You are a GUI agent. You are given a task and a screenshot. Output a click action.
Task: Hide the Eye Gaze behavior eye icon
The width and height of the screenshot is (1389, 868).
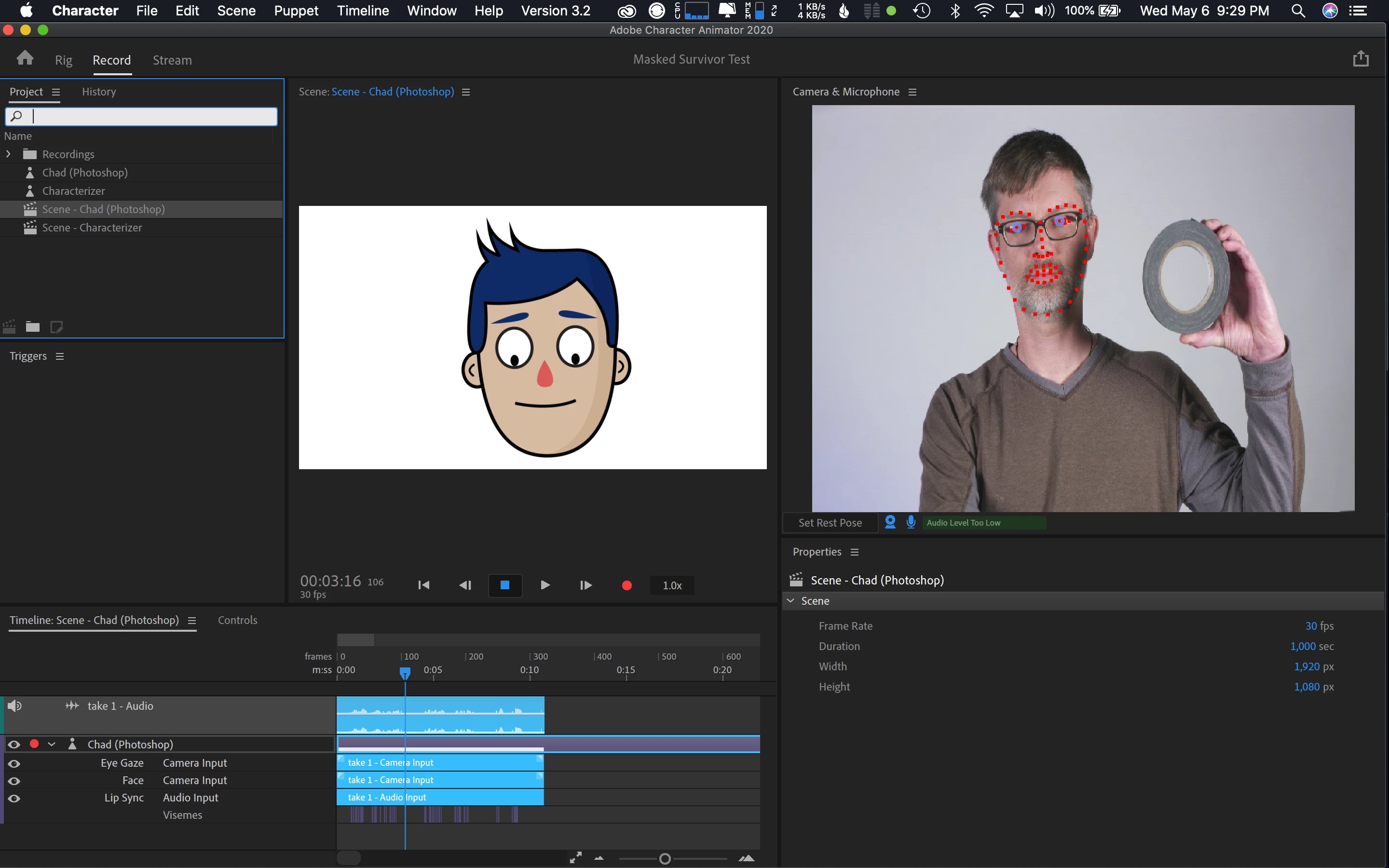point(14,763)
